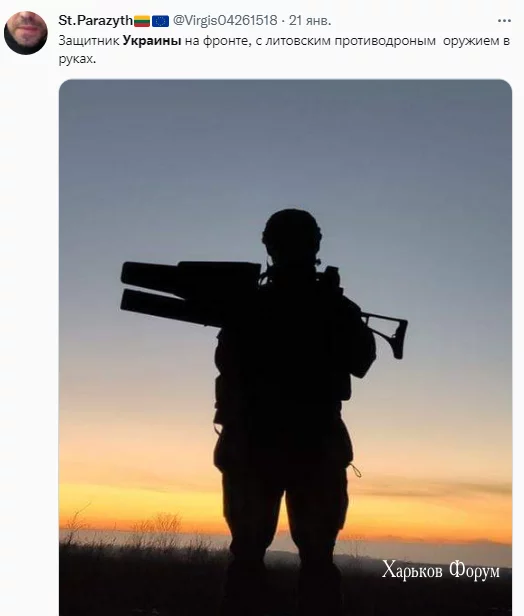Open the @Virgis04261518 handle link
The width and height of the screenshot is (524, 616).
click(225, 20)
